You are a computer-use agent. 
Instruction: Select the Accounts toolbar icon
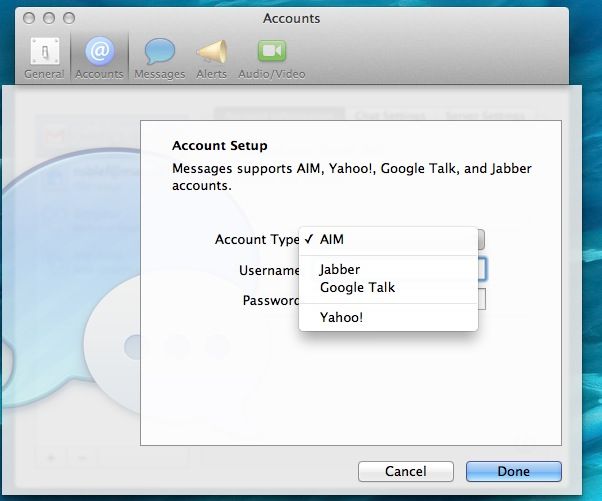tap(99, 58)
